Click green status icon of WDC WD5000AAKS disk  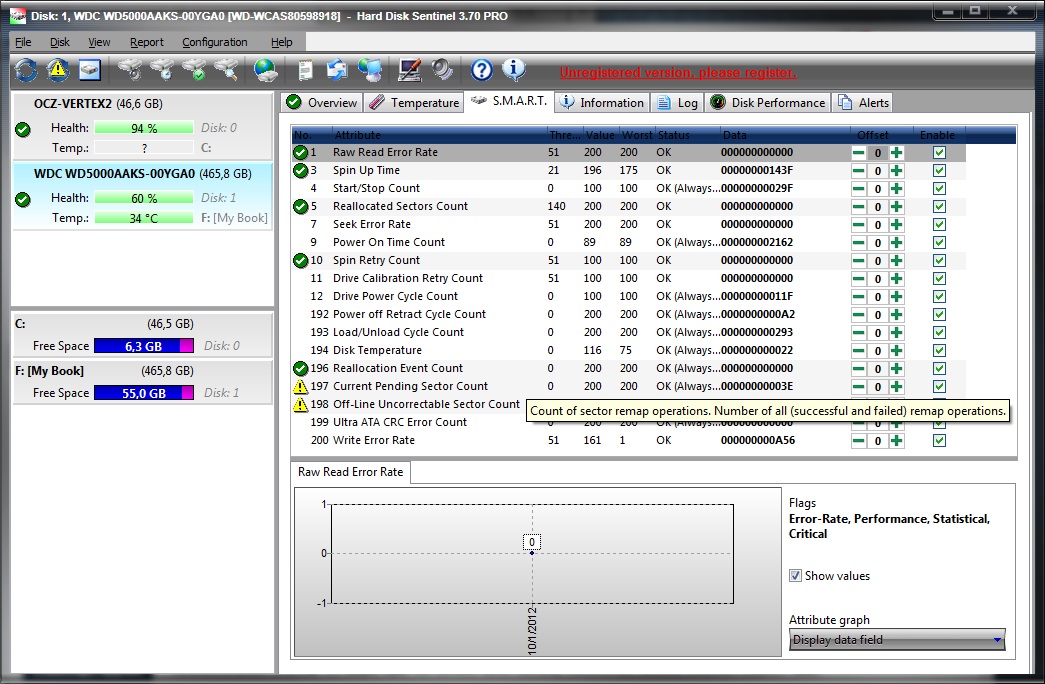pos(23,199)
